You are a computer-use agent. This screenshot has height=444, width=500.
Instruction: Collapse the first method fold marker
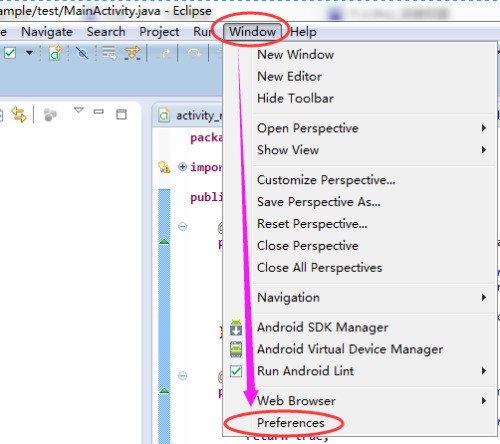coord(183,227)
